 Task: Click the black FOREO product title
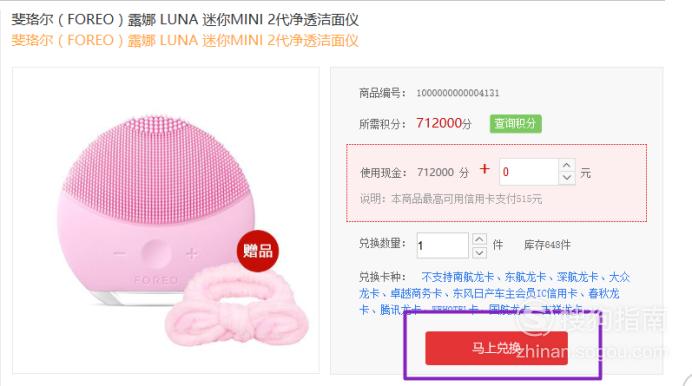point(184,20)
